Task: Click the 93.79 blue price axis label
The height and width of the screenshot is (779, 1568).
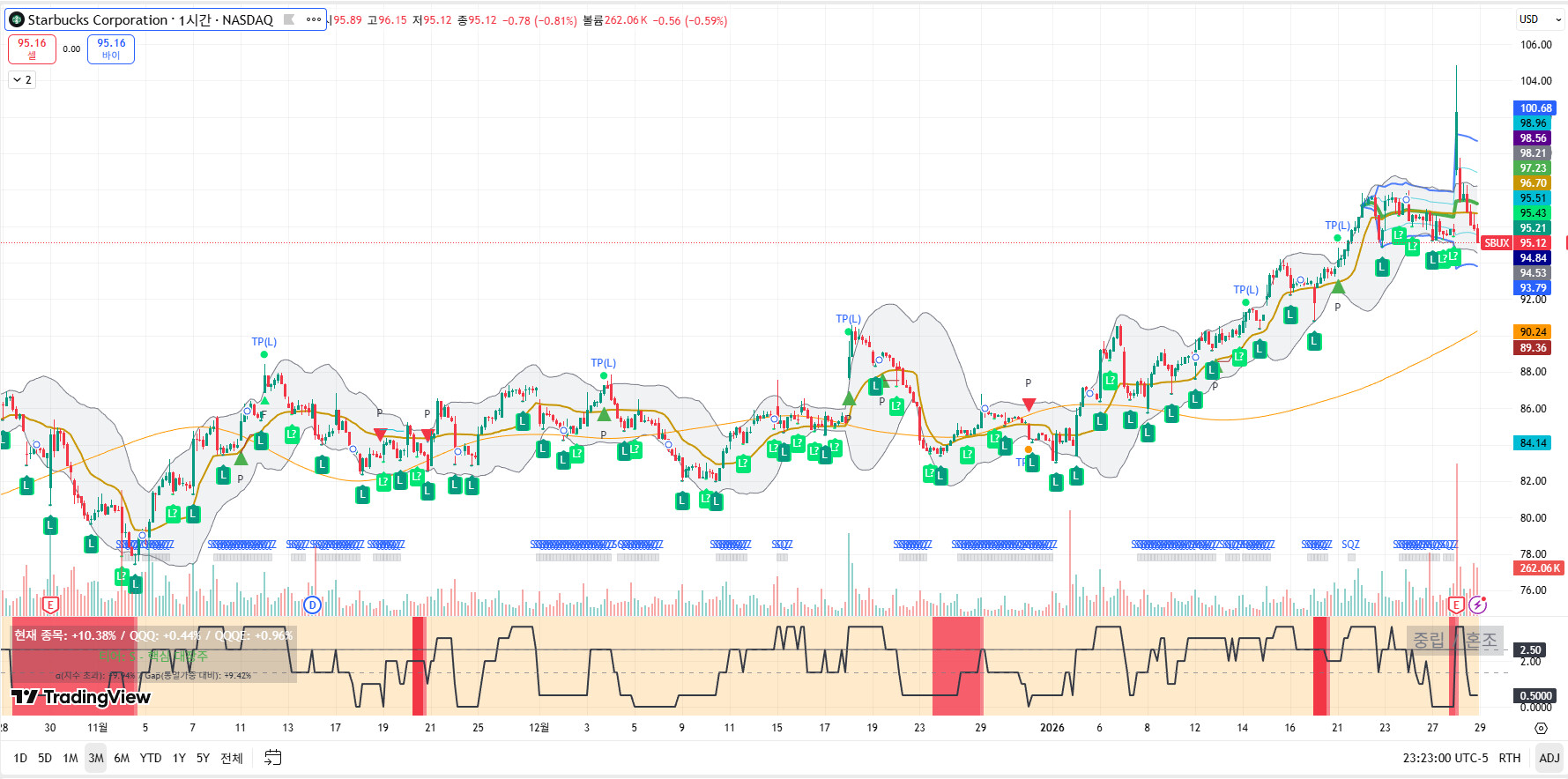Action: (x=1533, y=288)
